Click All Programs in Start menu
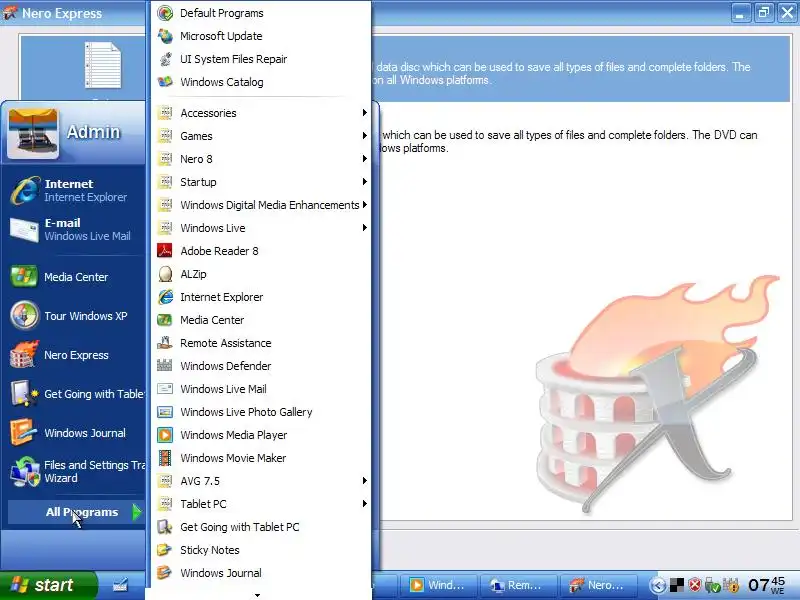Image resolution: width=800 pixels, height=600 pixels. [77, 512]
